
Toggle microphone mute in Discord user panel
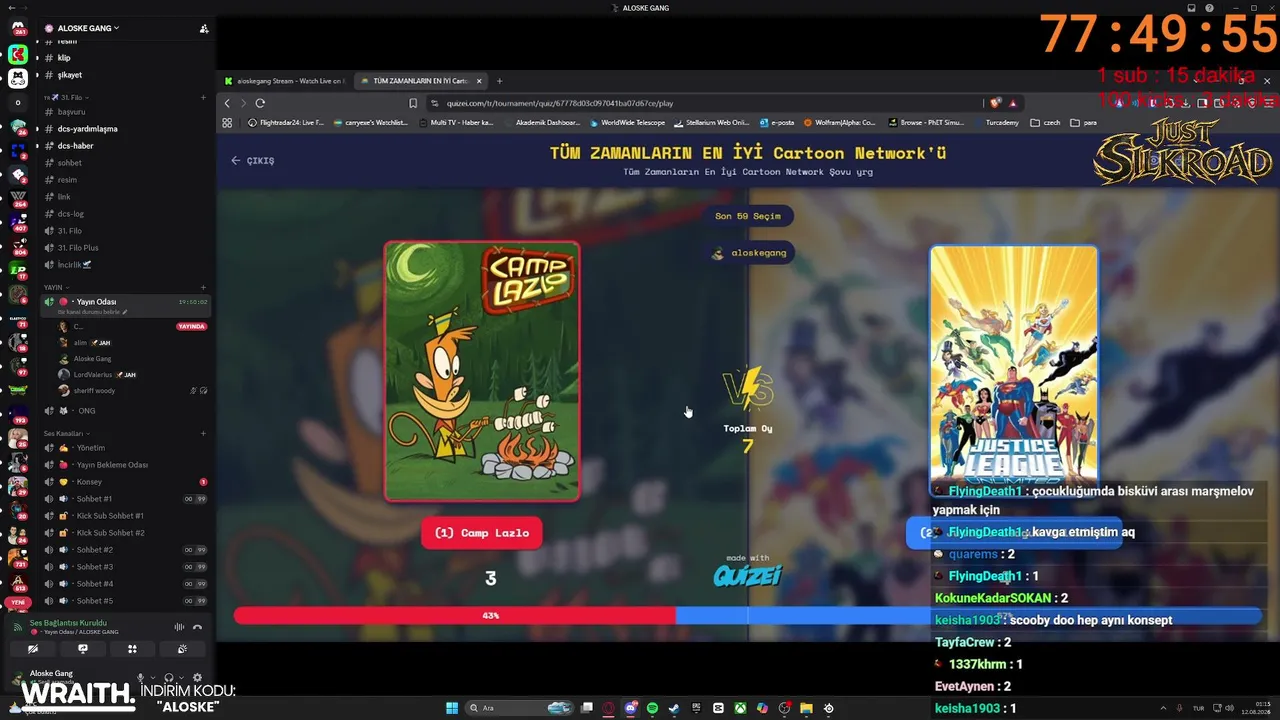(141, 678)
